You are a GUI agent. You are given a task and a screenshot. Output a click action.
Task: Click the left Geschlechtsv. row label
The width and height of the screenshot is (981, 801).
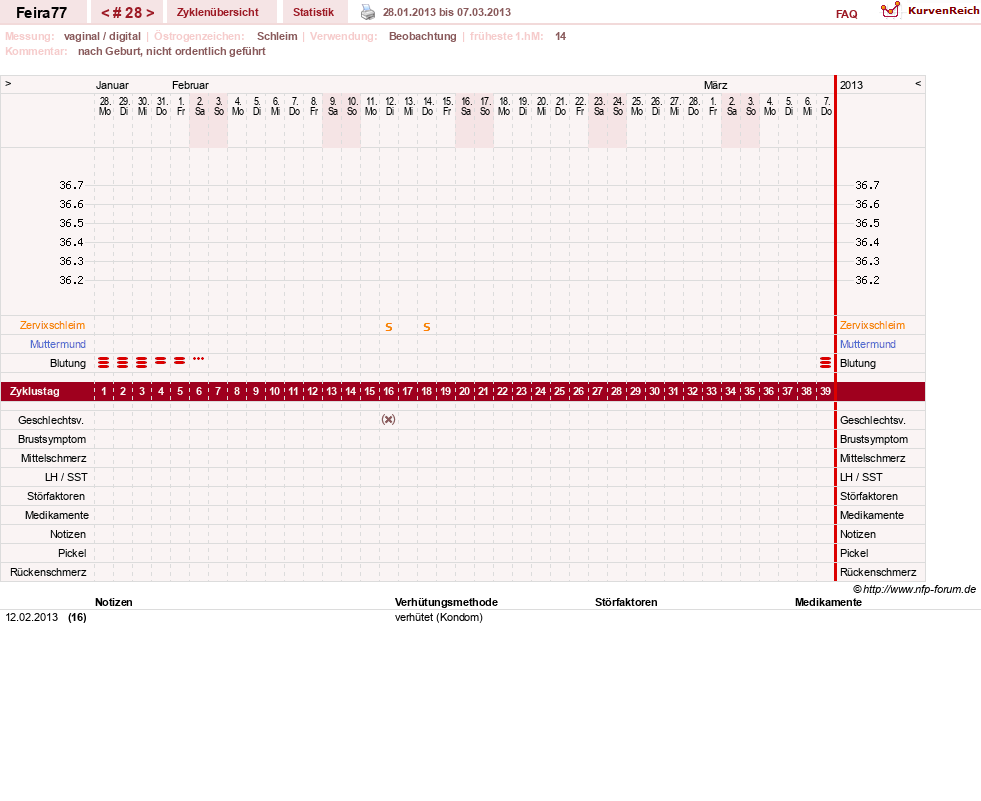coord(51,421)
